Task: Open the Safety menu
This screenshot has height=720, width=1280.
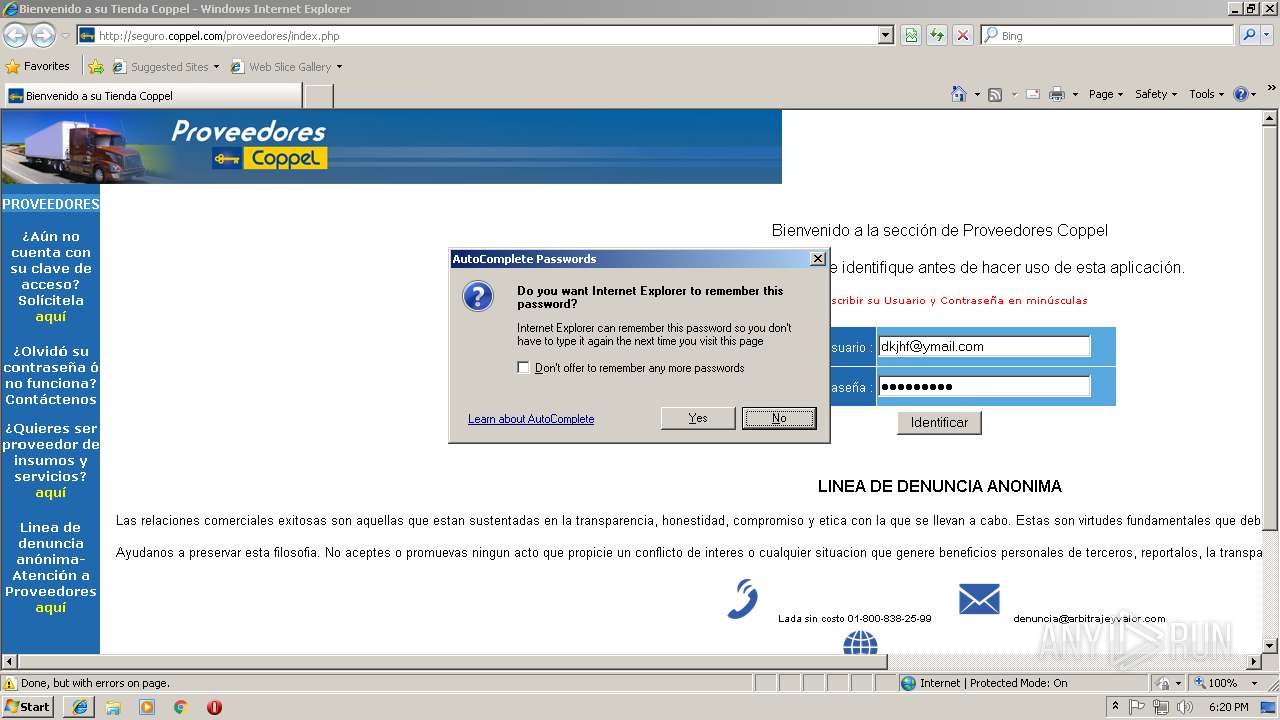Action: (x=1156, y=94)
